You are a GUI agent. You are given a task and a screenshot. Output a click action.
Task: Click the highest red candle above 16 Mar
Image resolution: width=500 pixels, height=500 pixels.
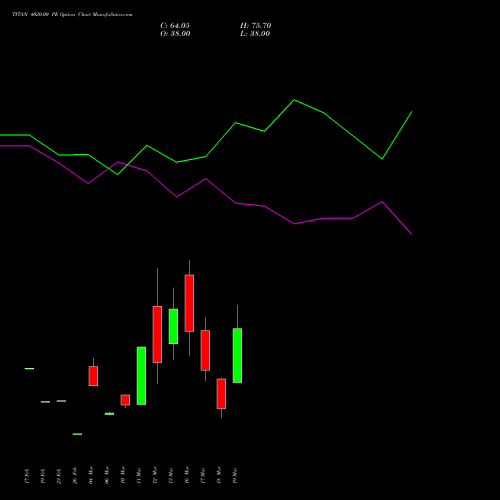coord(189,303)
